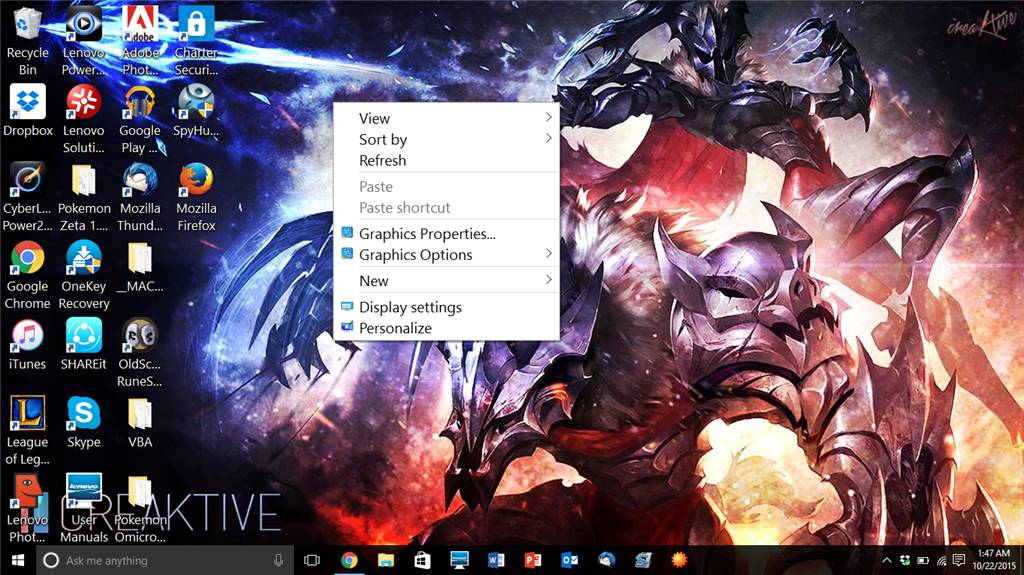Click the Dropbox tray icon
Screen dimensions: 1024x575
point(905,560)
